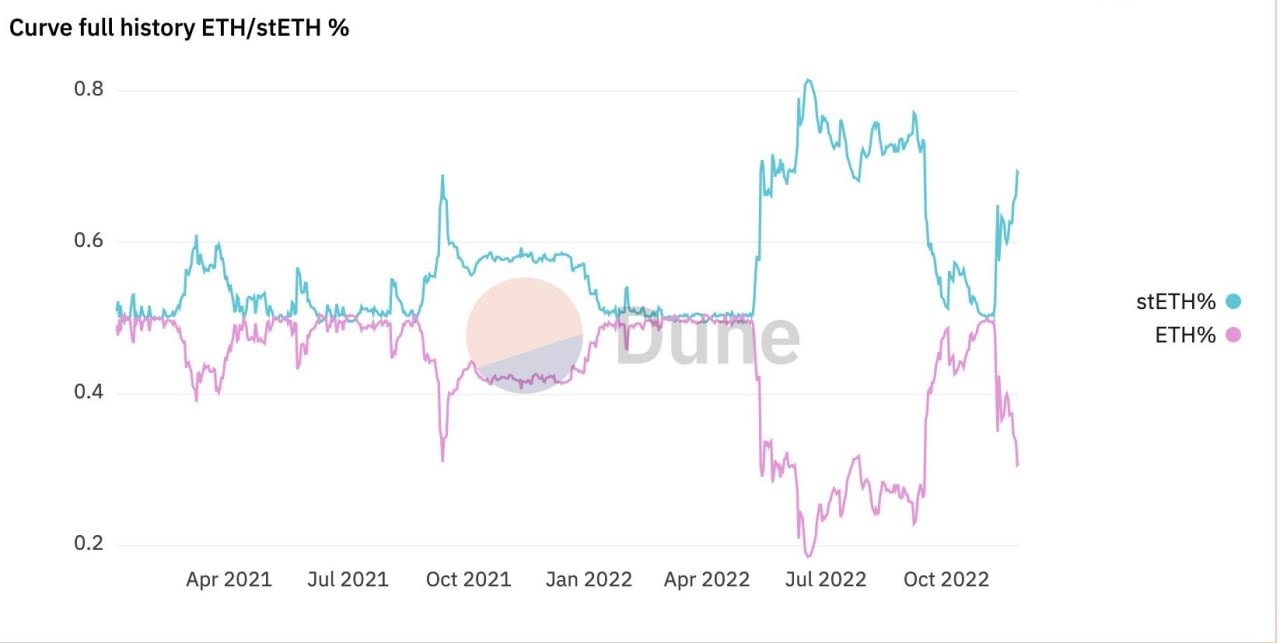Toggle the ETH% series legend label
Image resolution: width=1280 pixels, height=643 pixels.
[1185, 335]
